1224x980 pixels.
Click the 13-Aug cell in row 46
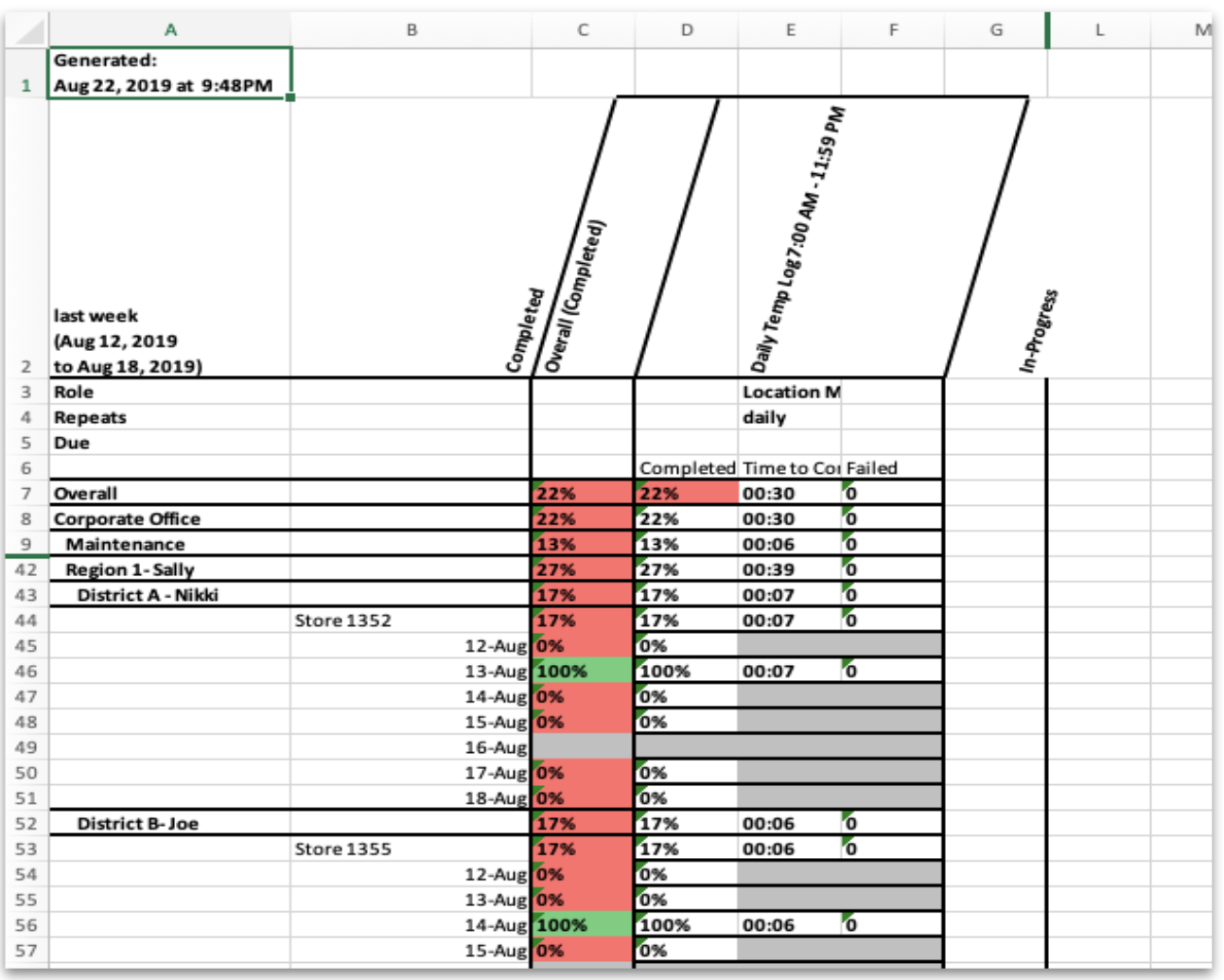tap(411, 671)
